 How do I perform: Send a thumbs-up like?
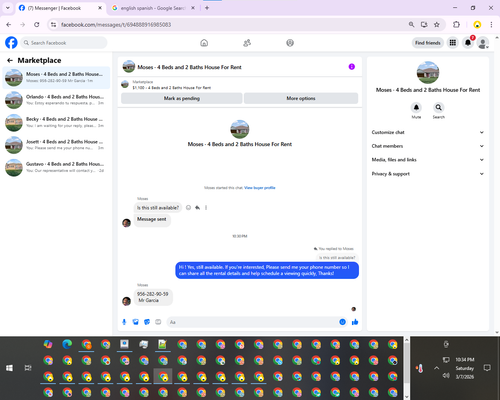pos(355,322)
